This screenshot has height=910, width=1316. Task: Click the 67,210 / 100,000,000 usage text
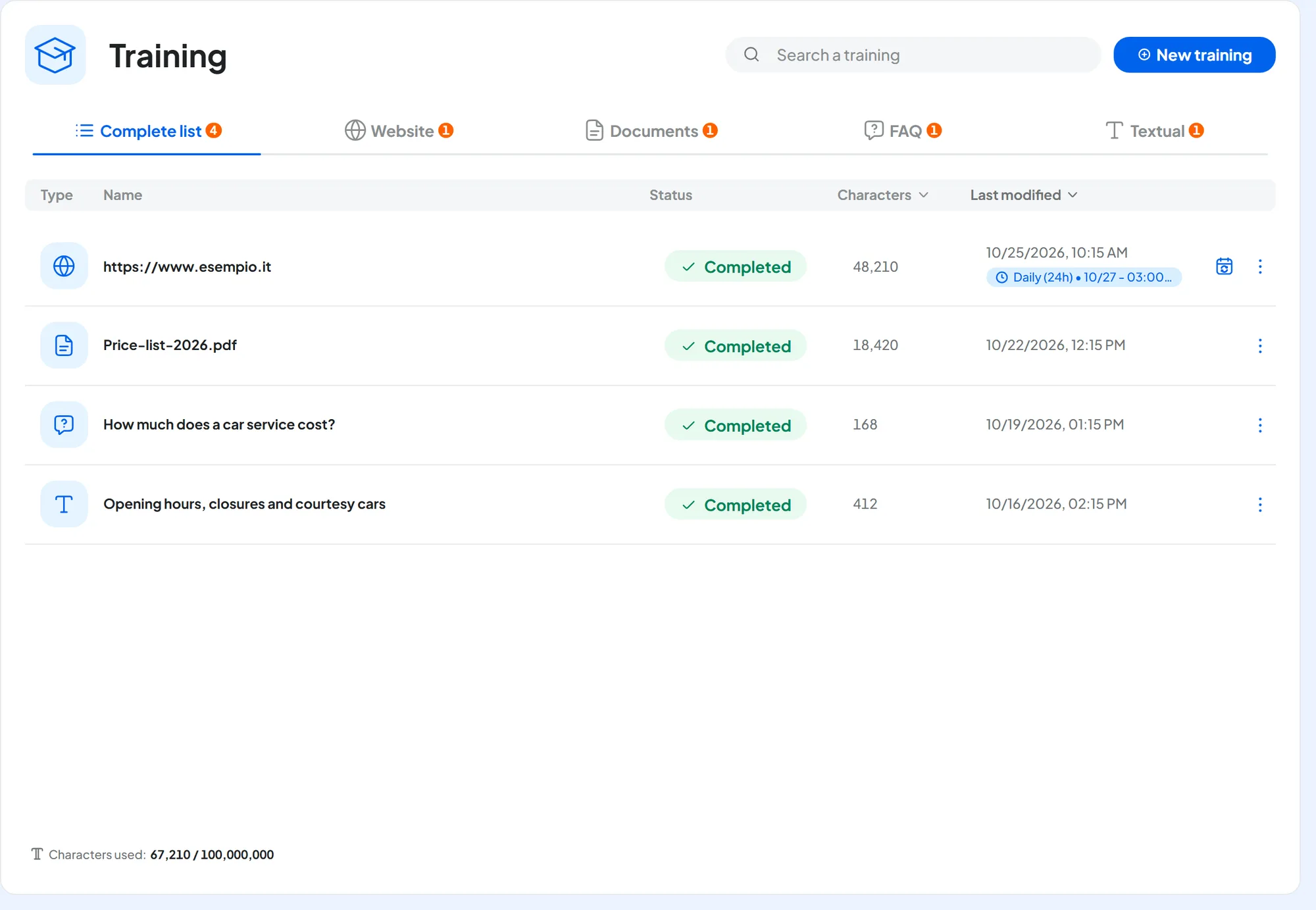[212, 854]
